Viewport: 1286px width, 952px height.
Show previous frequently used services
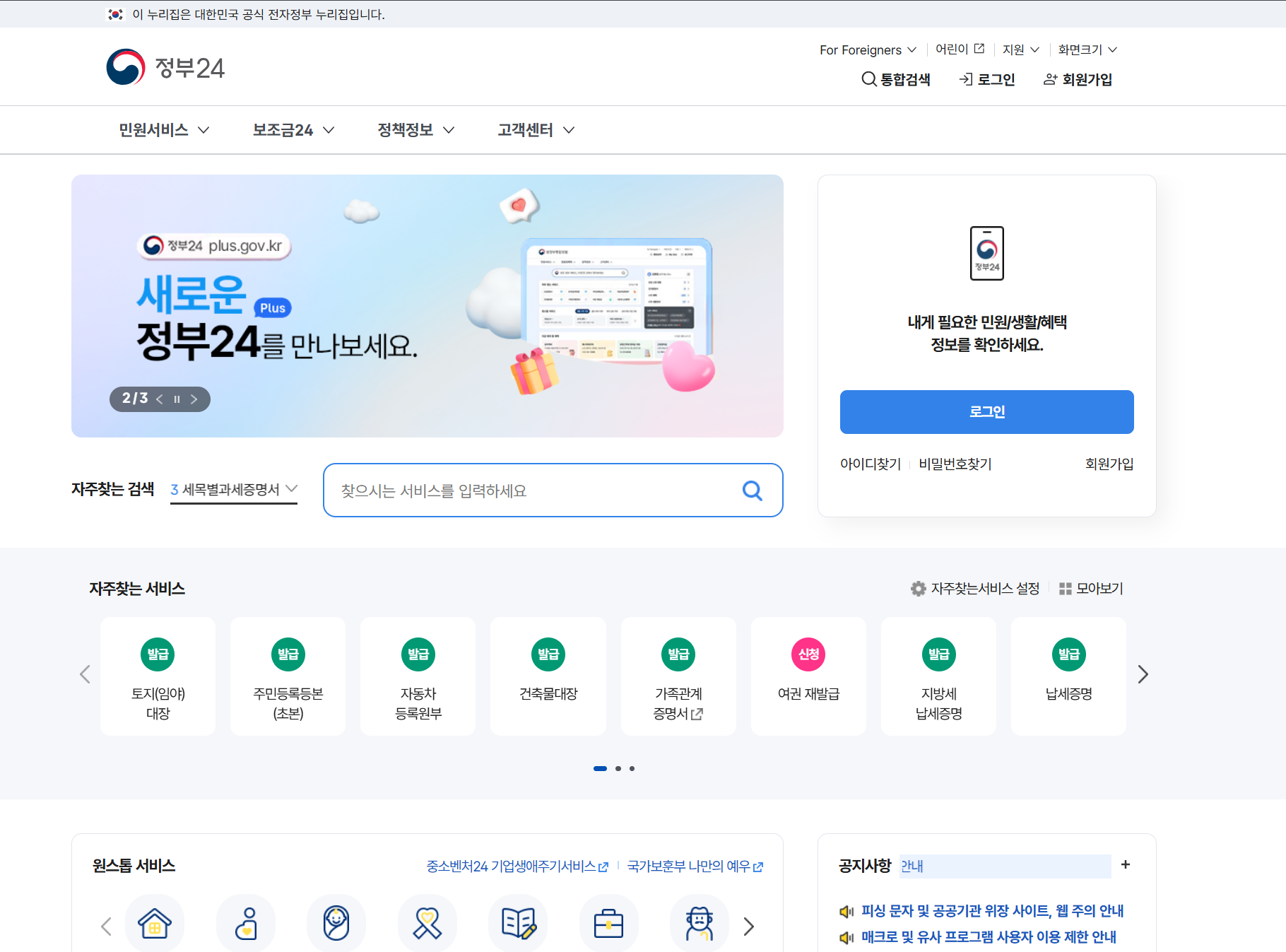(85, 674)
